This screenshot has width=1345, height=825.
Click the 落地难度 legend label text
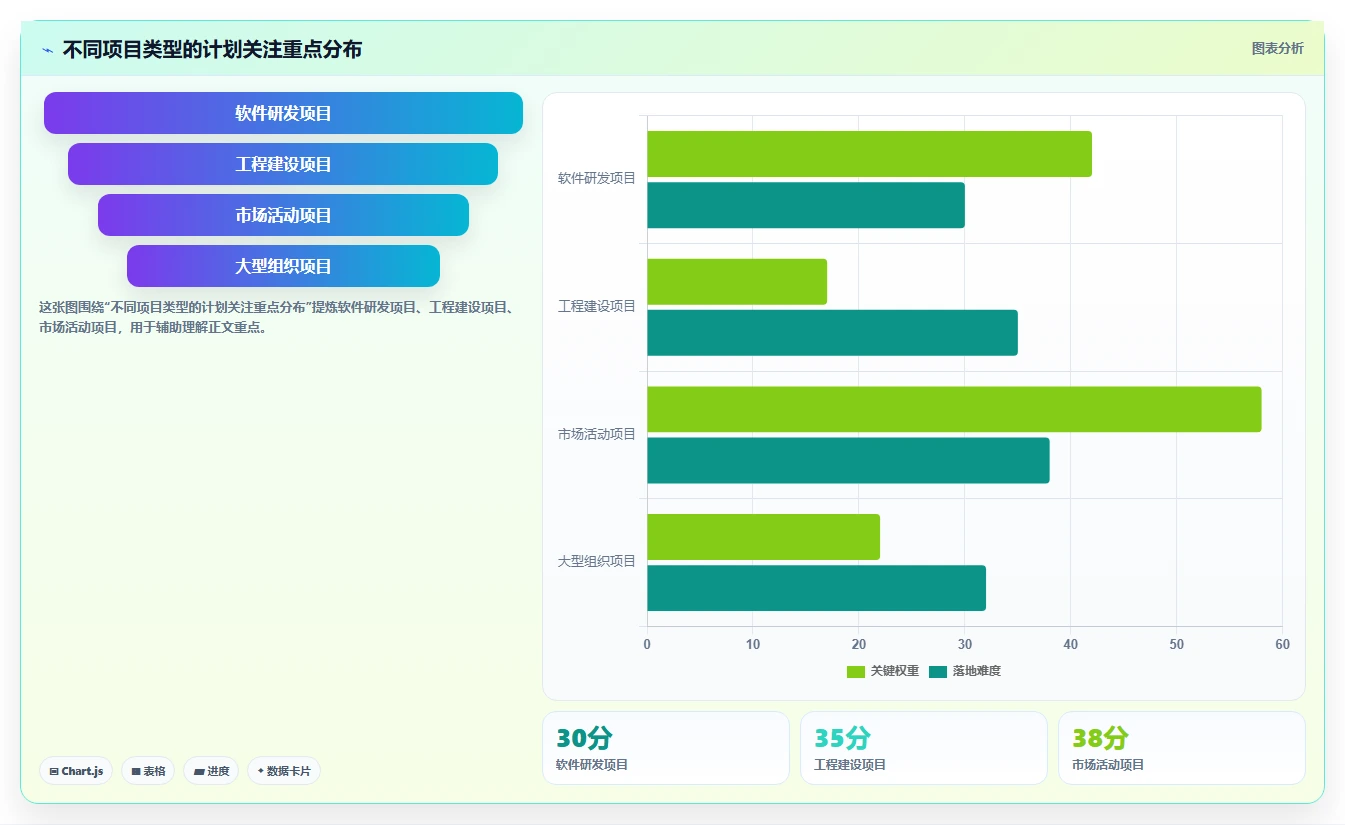tap(977, 671)
